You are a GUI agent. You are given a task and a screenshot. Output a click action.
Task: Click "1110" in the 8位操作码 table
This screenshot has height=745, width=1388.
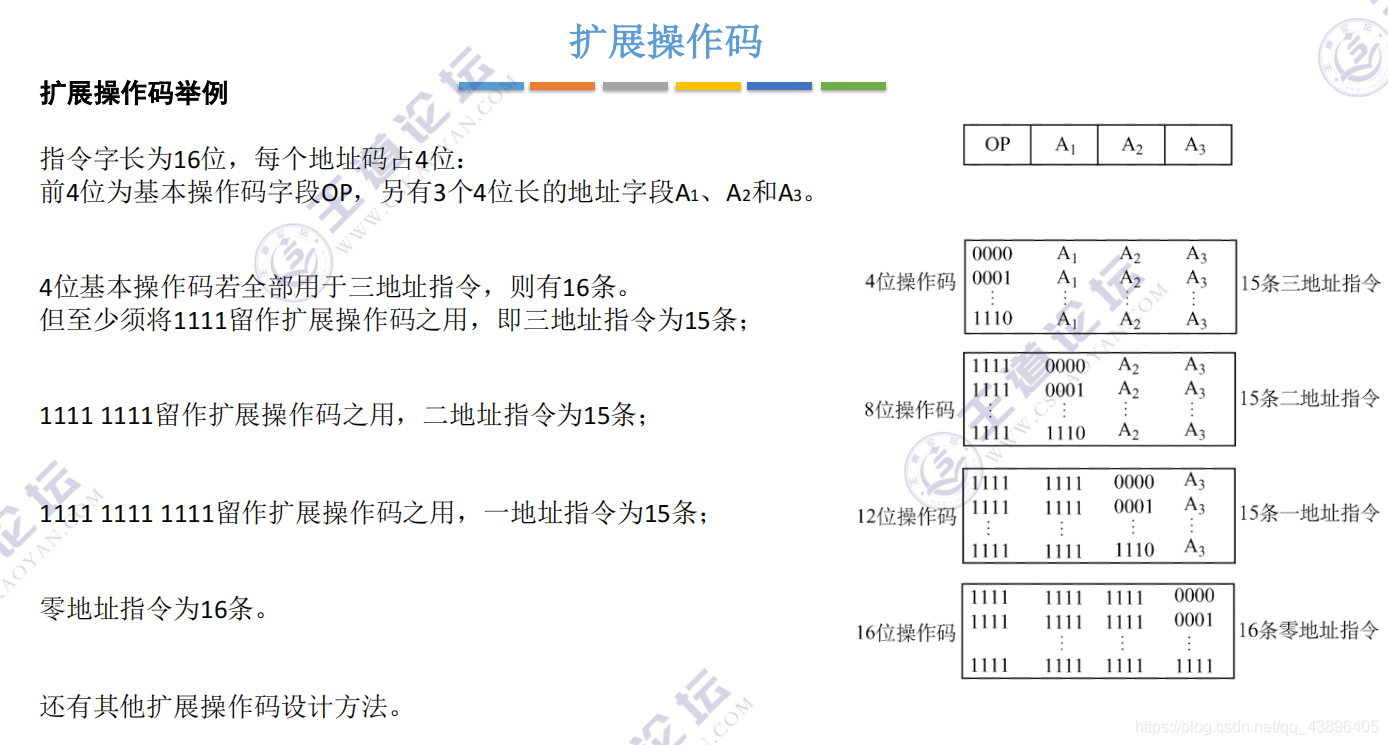click(x=1065, y=433)
